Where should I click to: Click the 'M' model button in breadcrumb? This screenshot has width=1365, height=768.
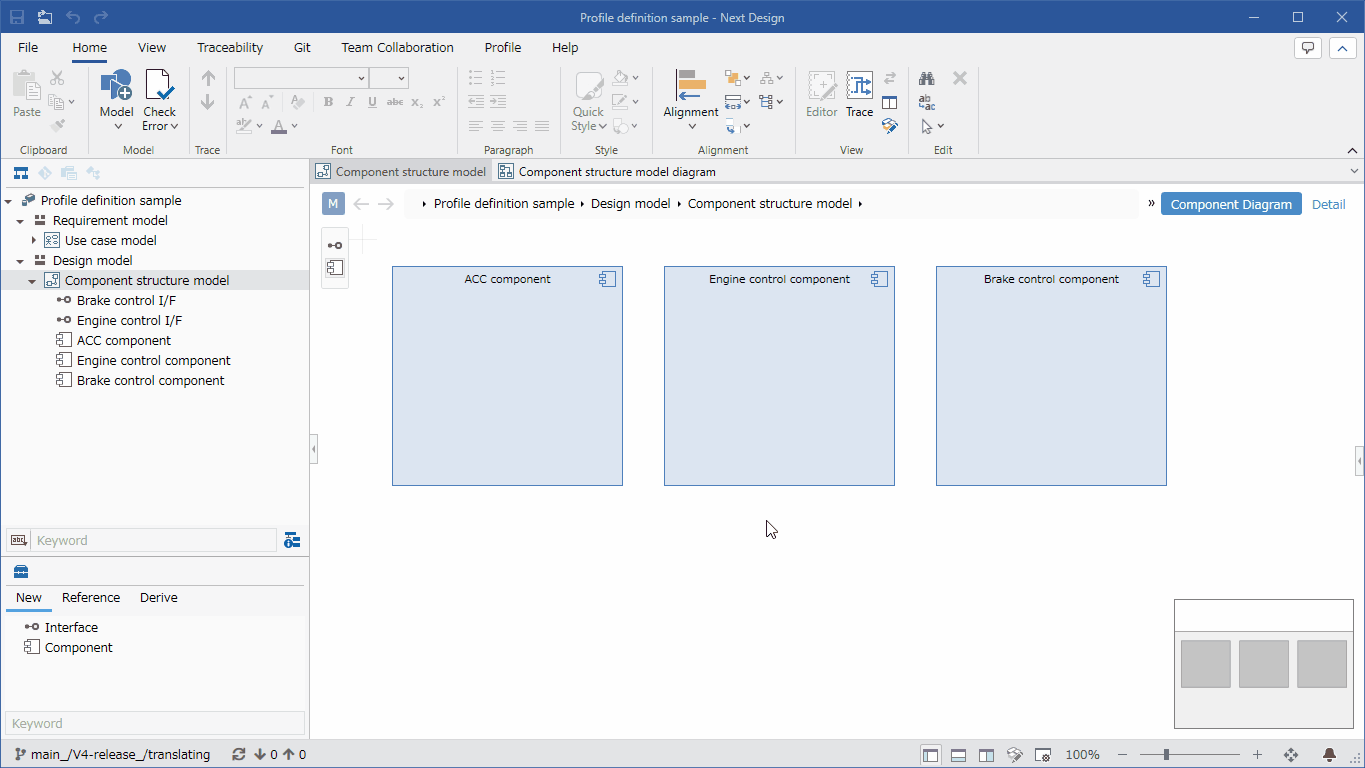[334, 204]
